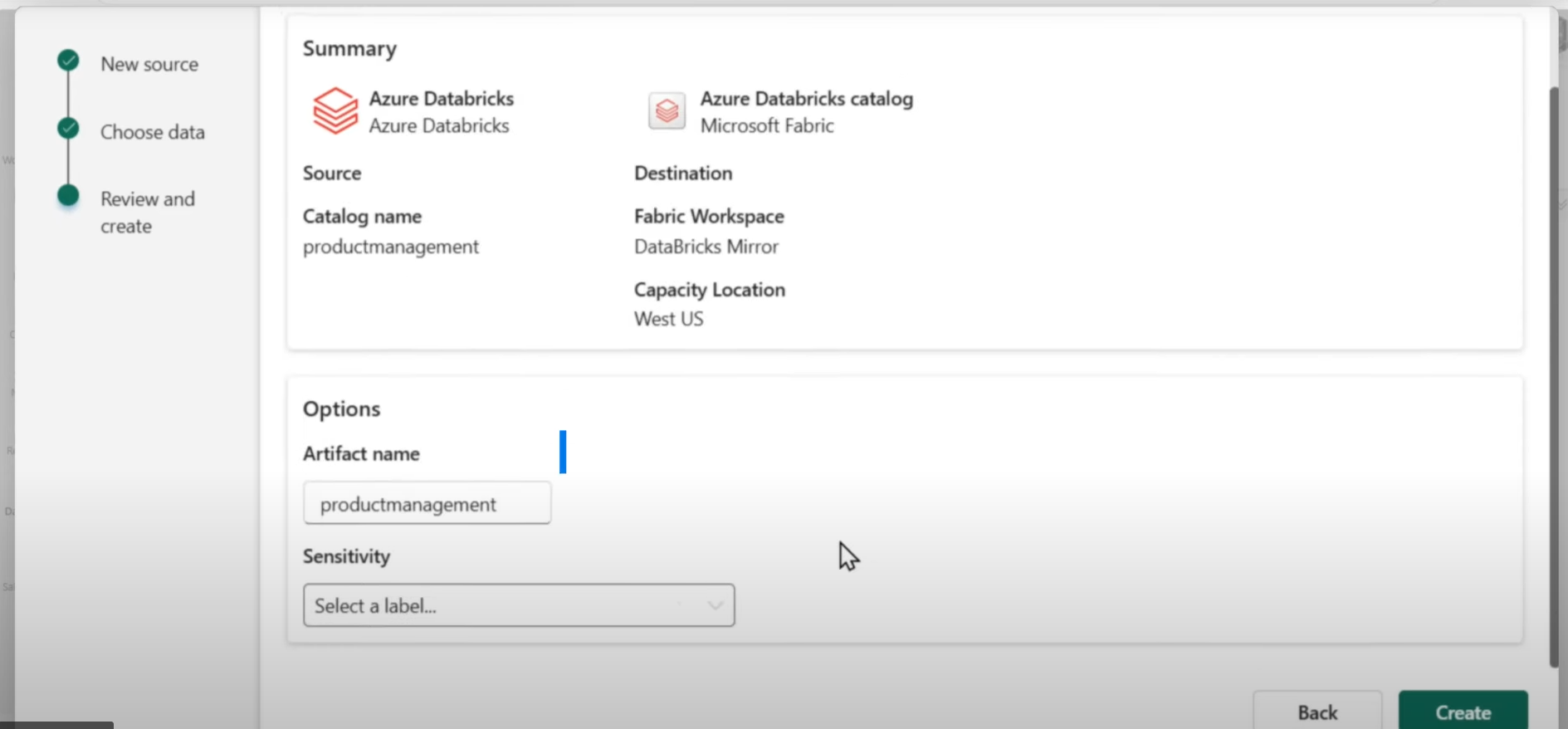Click the Back button

1317,711
